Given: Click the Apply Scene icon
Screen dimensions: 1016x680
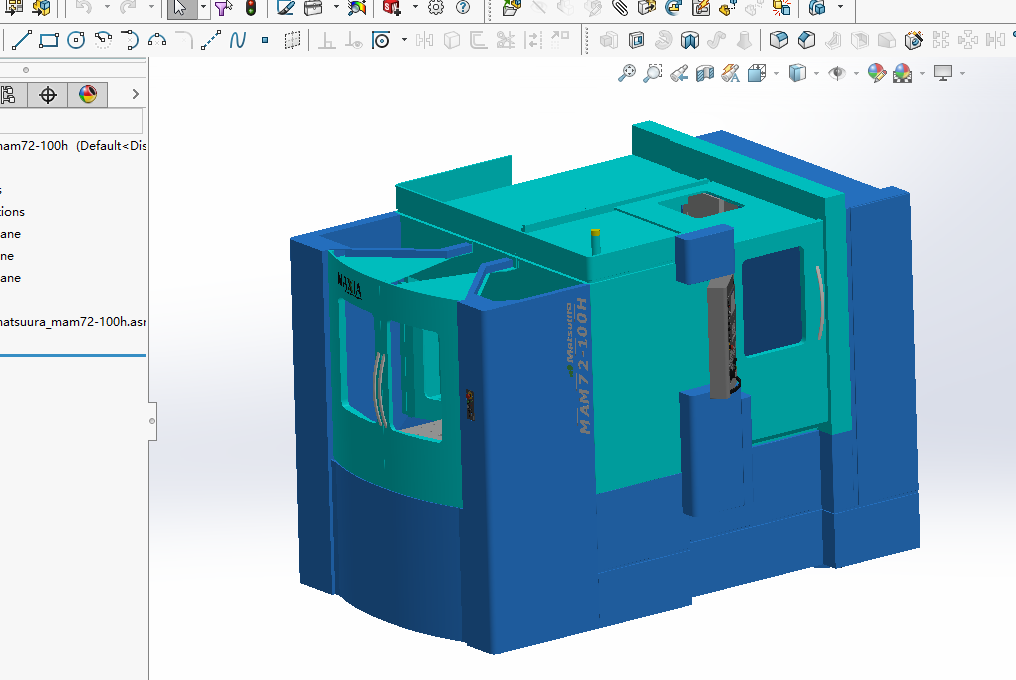Looking at the screenshot, I should [x=903, y=73].
